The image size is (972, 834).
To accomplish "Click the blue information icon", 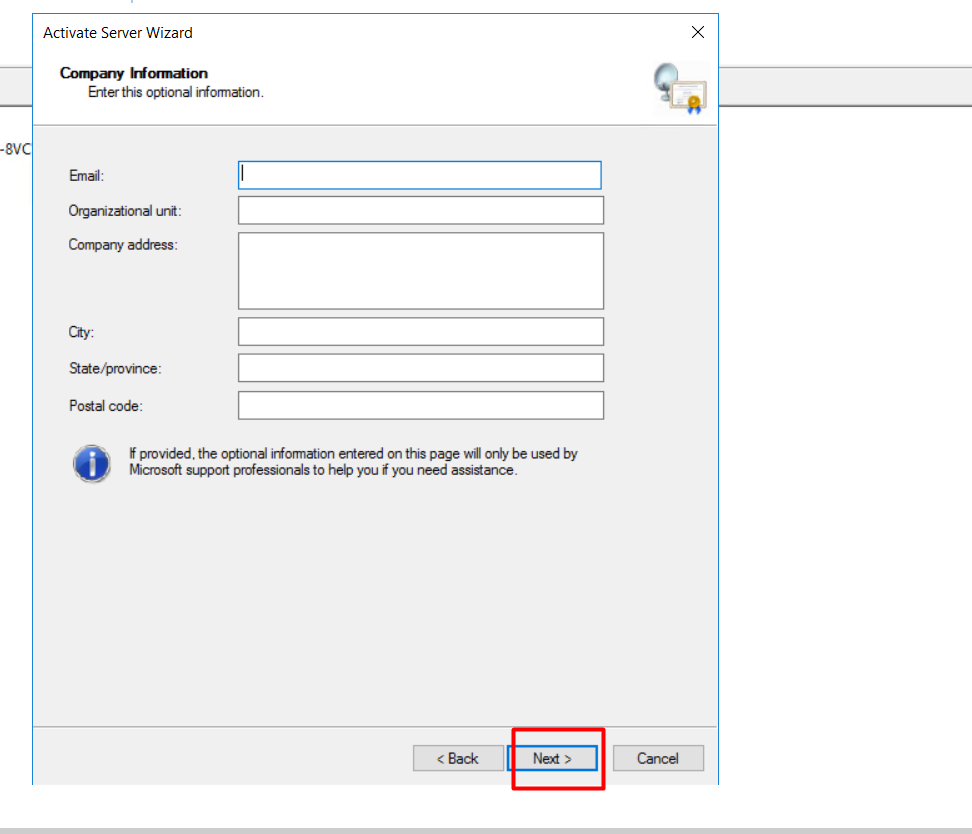I will click(92, 463).
